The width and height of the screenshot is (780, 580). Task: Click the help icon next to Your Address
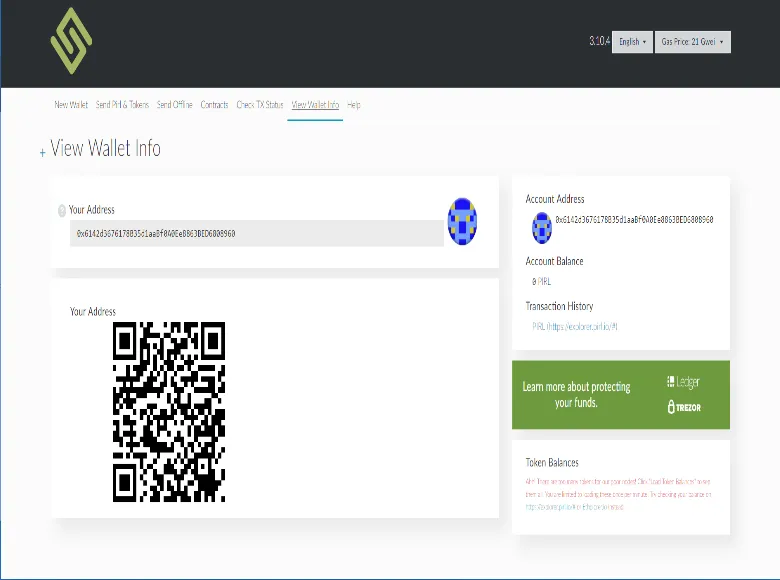pyautogui.click(x=62, y=211)
